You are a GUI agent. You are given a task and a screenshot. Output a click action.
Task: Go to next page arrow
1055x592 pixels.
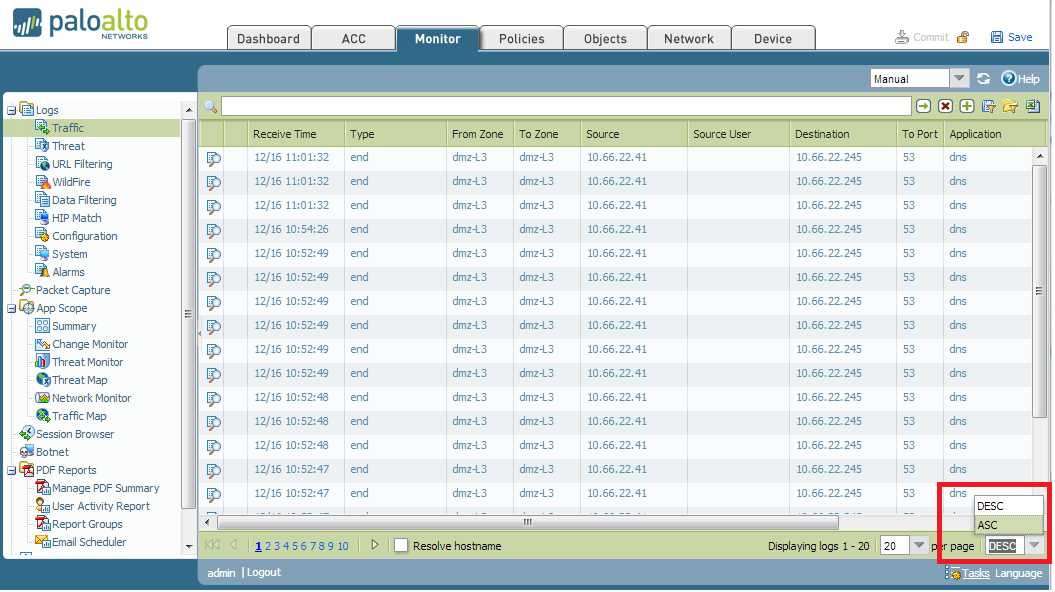375,545
